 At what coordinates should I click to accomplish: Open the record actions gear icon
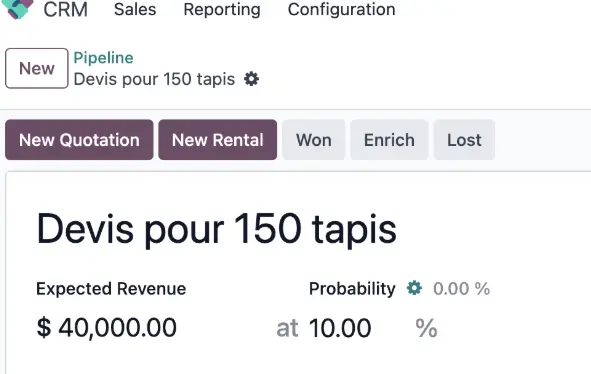pyautogui.click(x=251, y=79)
